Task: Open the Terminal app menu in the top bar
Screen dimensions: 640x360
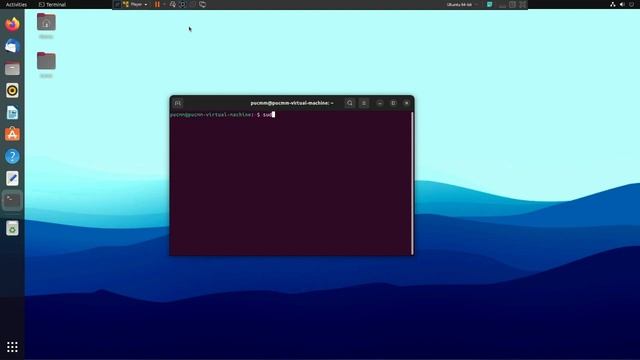Action: pos(52,4)
